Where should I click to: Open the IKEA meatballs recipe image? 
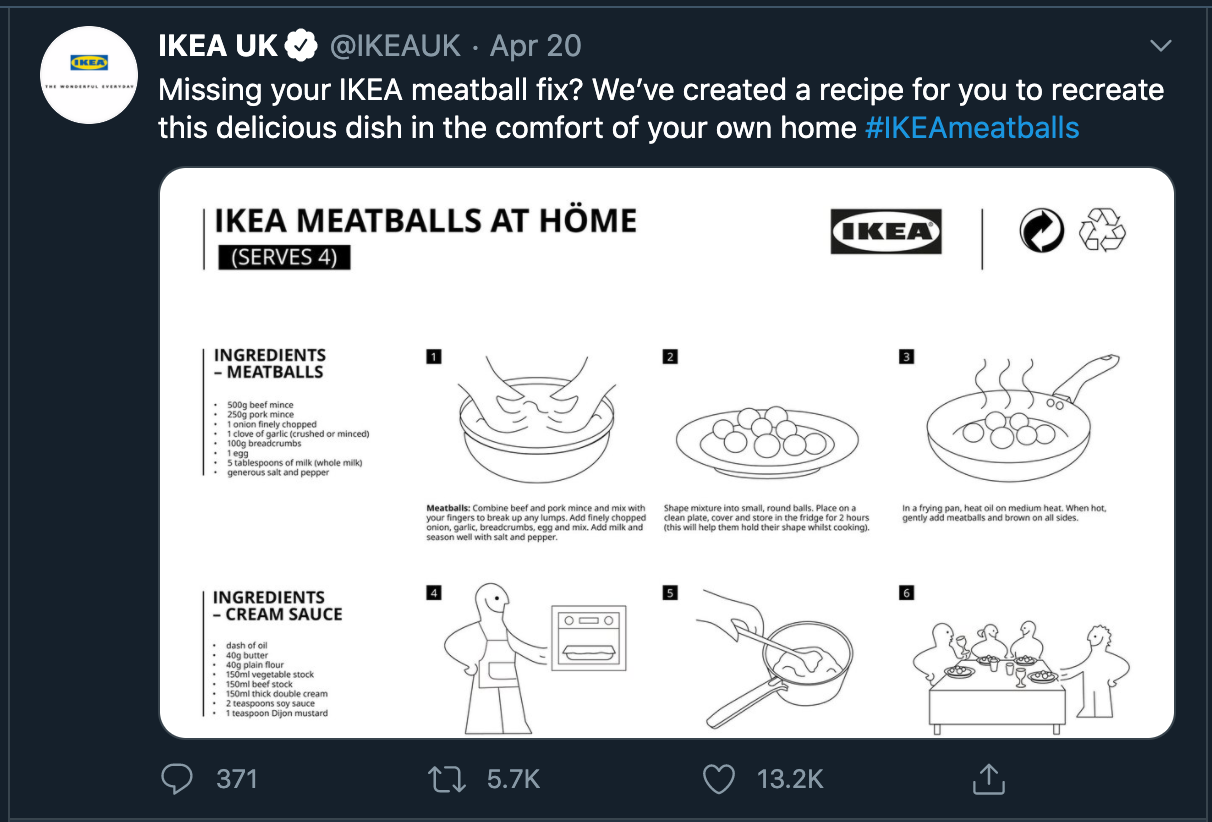[667, 453]
